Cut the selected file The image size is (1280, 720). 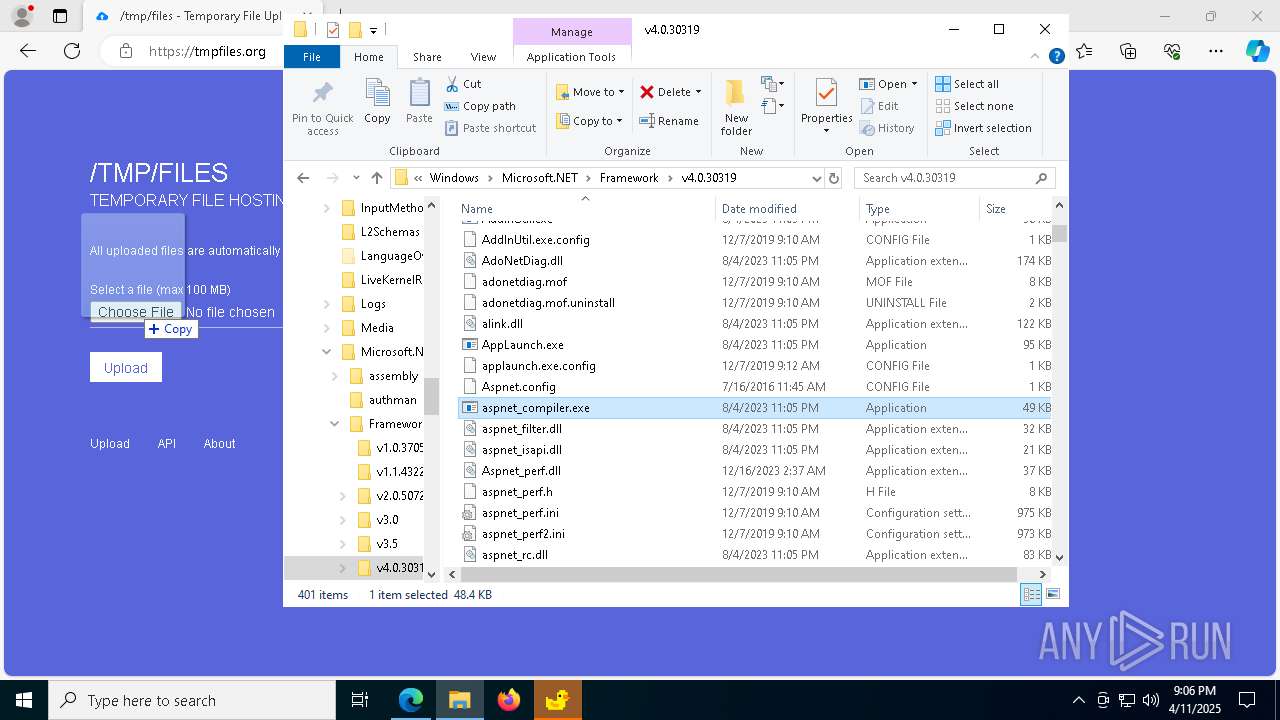pos(463,84)
